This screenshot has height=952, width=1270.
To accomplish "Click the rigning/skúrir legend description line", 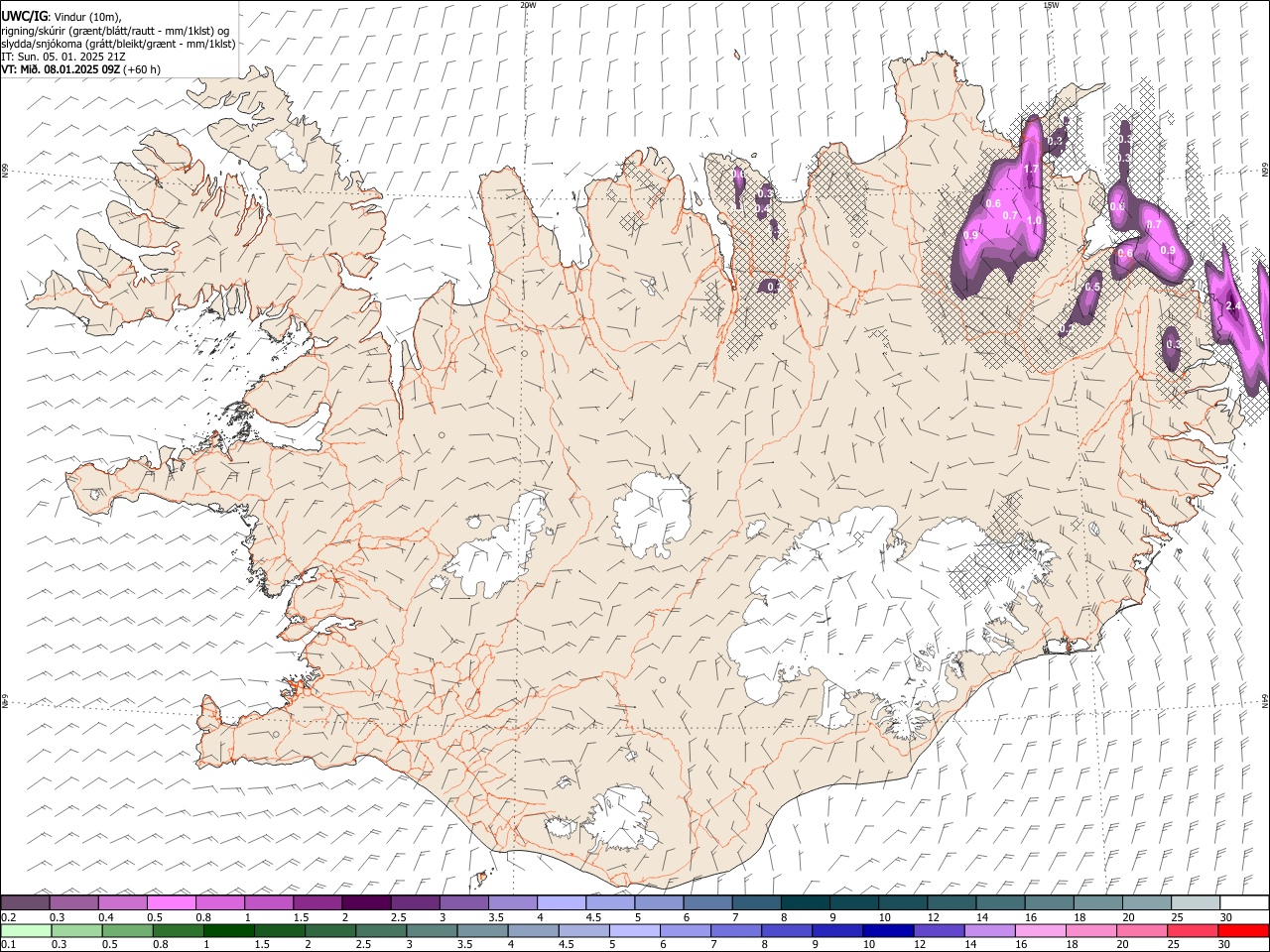I will pyautogui.click(x=116, y=30).
